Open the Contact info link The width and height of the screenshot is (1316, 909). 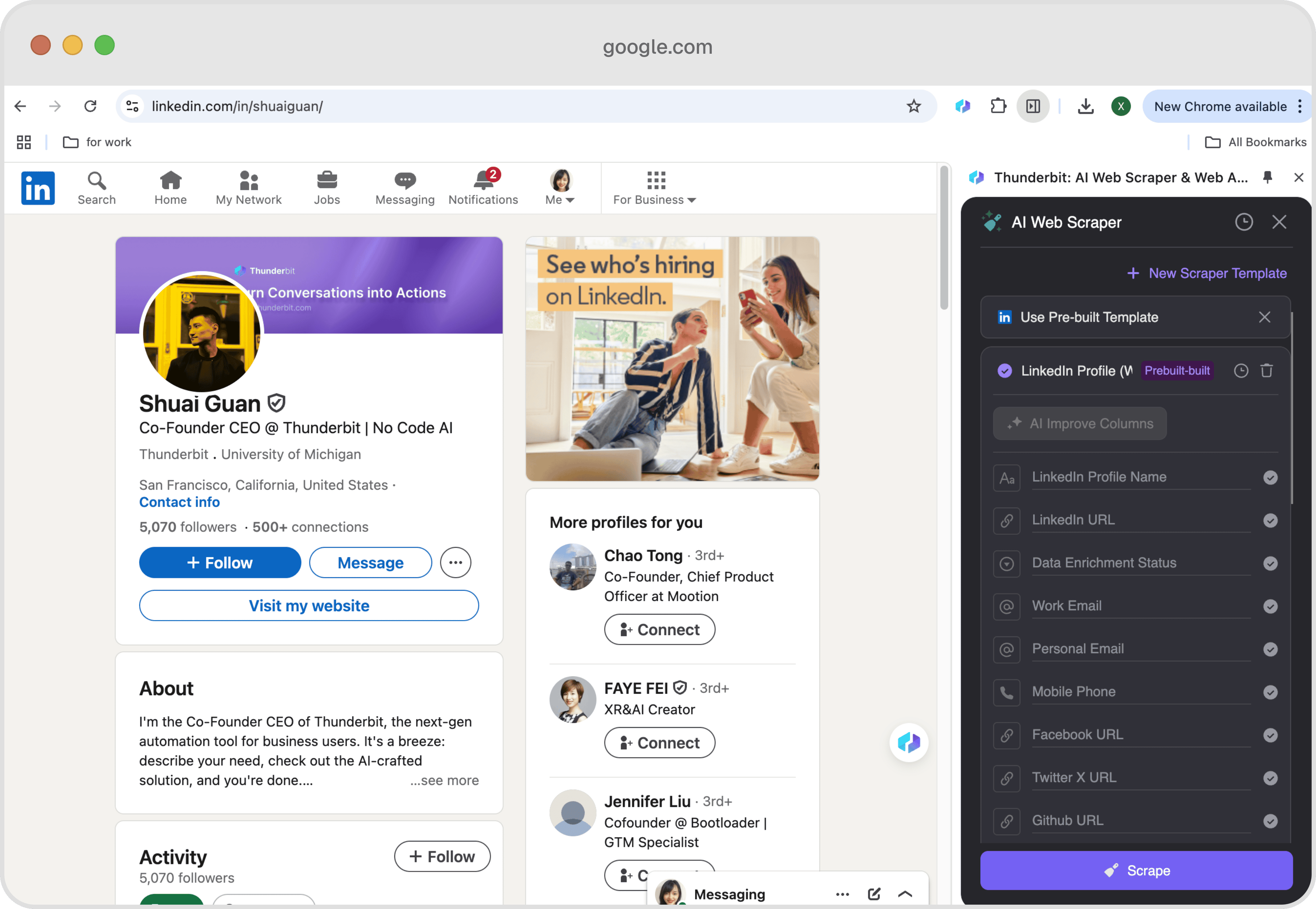(179, 502)
